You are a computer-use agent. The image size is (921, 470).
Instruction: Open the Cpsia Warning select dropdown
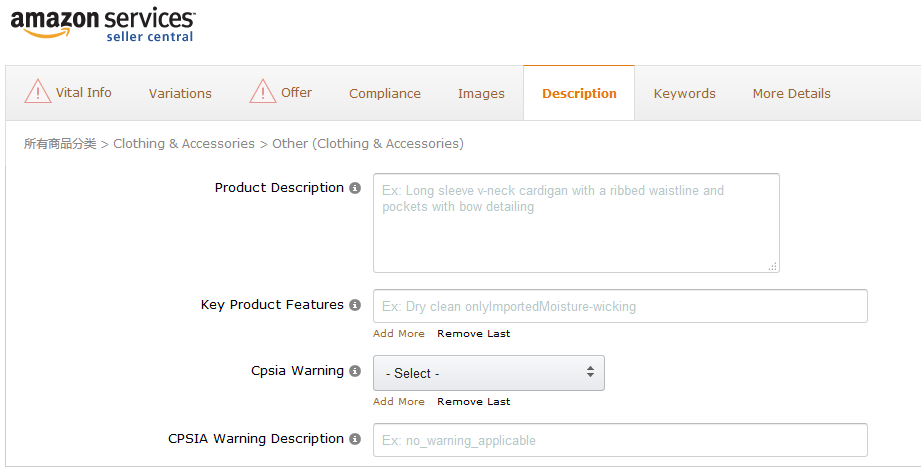point(488,373)
